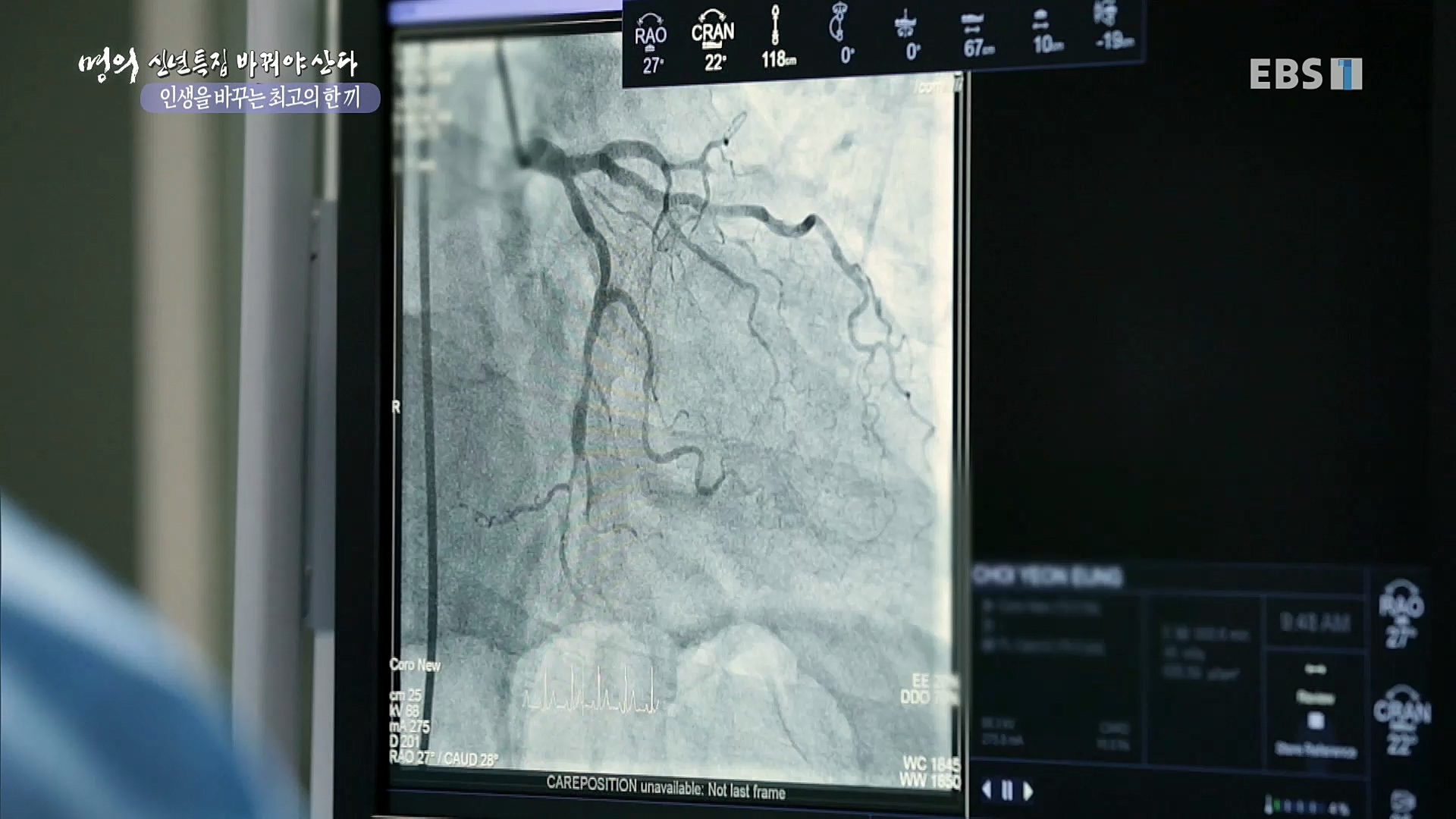Viewport: 1456px width, 819px height.
Task: Step to the previous frame
Action: tap(987, 790)
